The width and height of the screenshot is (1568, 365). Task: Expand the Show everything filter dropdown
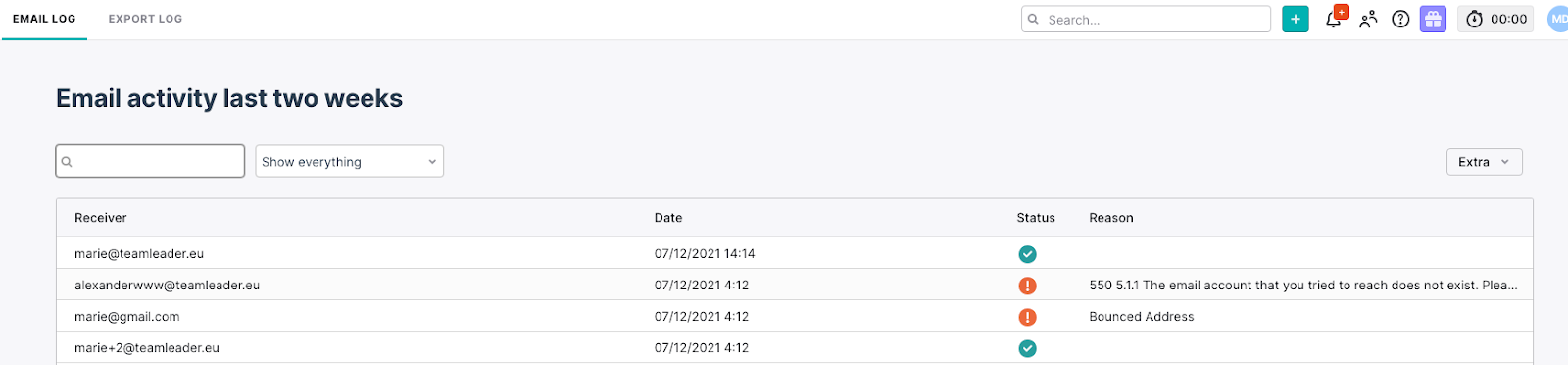coord(349,161)
